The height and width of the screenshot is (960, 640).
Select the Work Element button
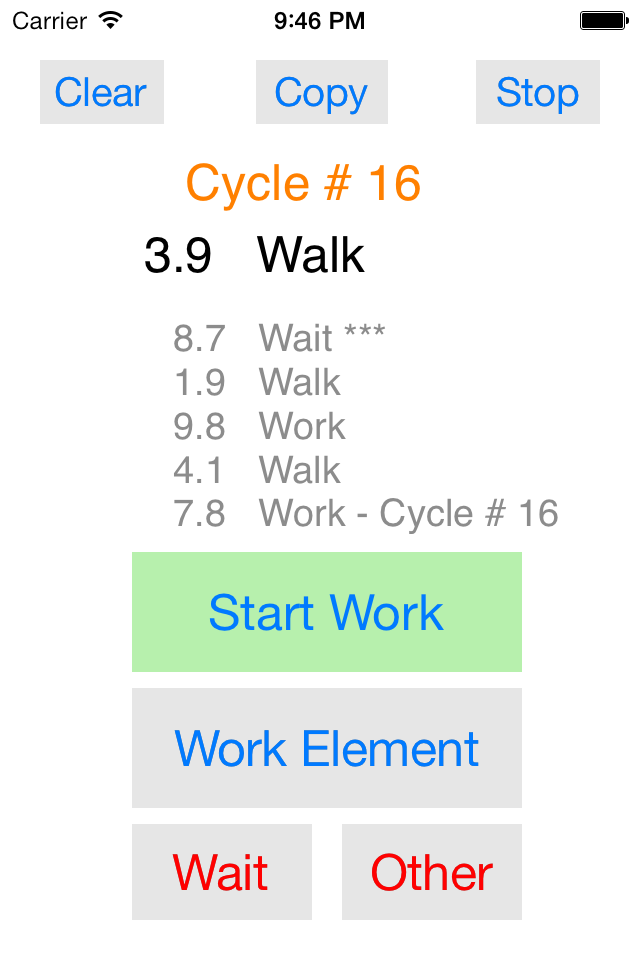click(x=327, y=748)
